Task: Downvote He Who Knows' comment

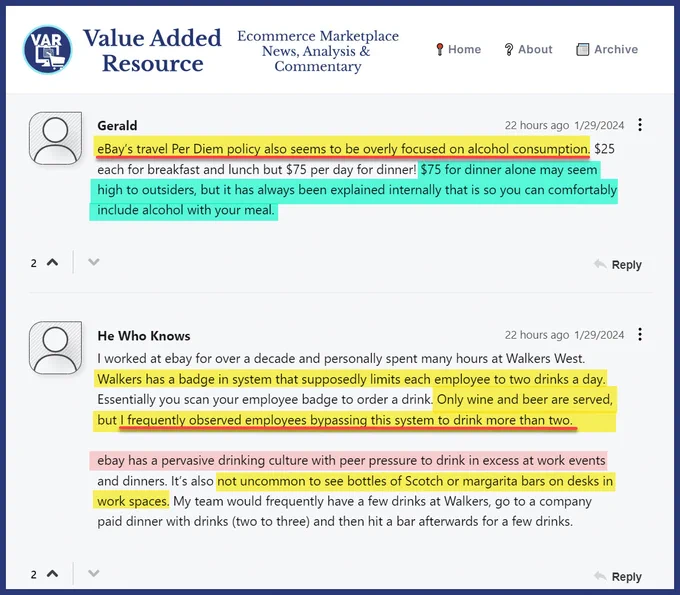Action: [x=94, y=573]
